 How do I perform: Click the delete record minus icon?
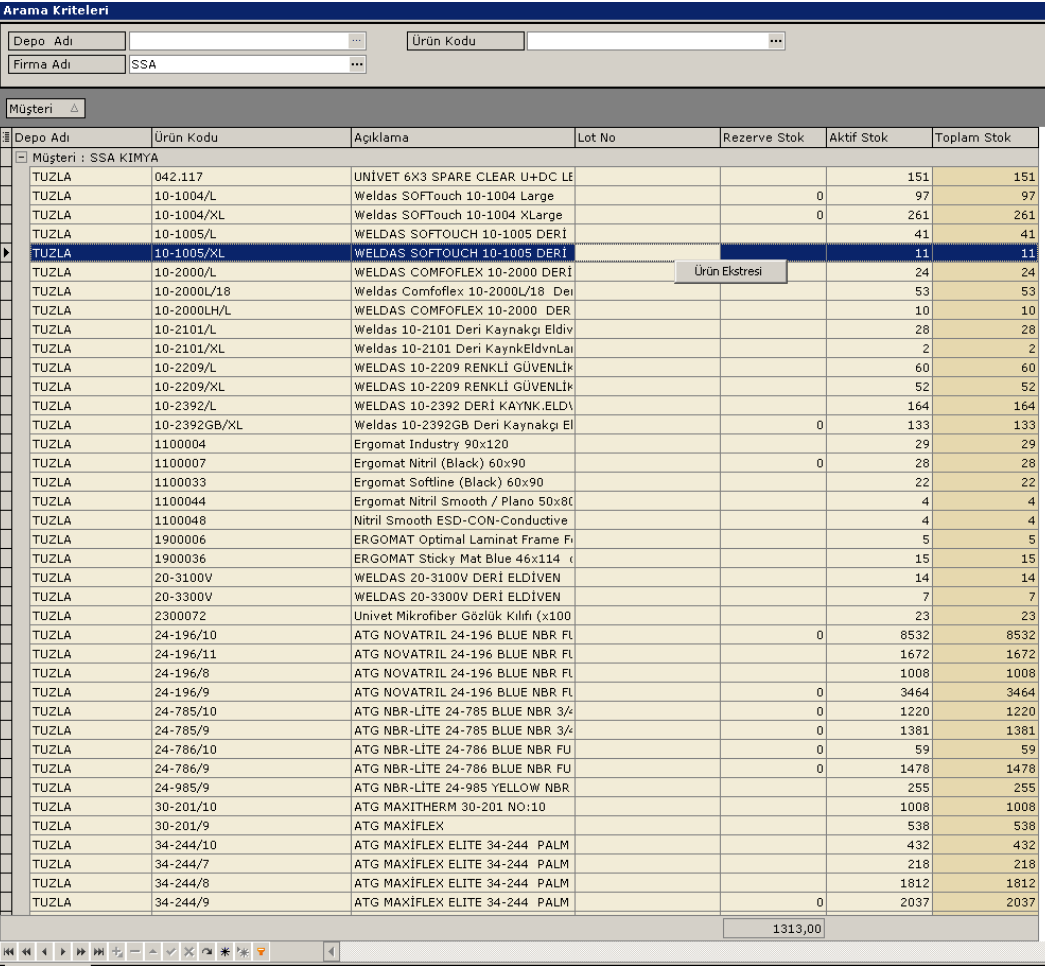coord(135,952)
